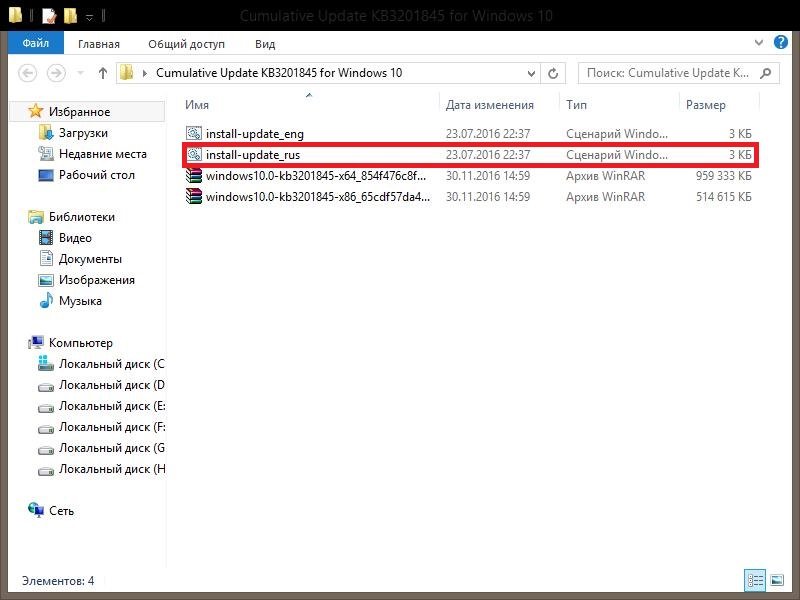Switch to the Вид tab
Screen dimensions: 800x600
265,44
